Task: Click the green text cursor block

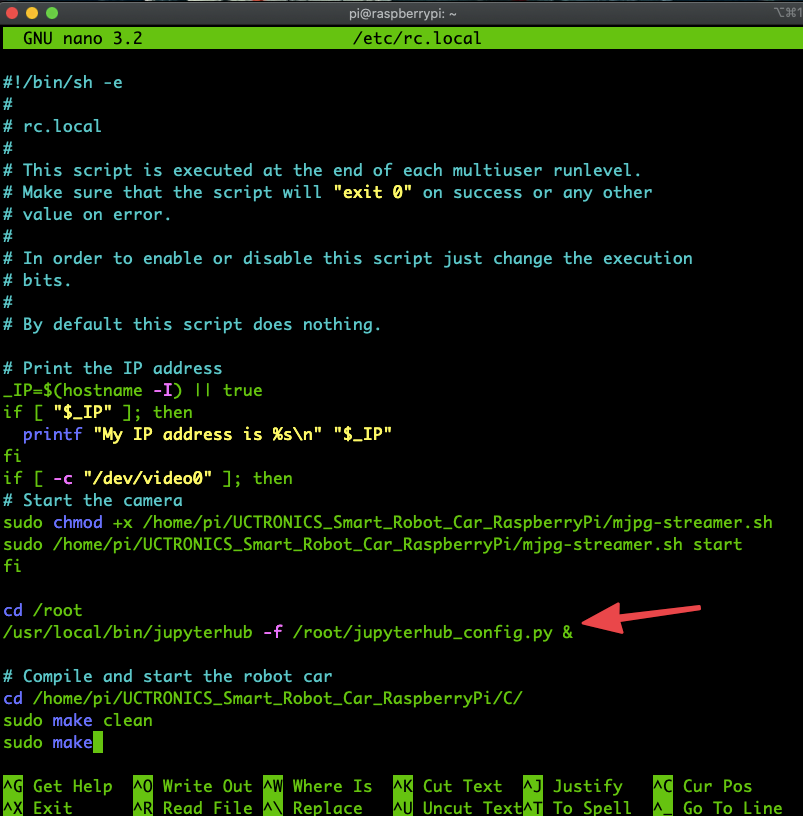Action: pyautogui.click(x=98, y=742)
